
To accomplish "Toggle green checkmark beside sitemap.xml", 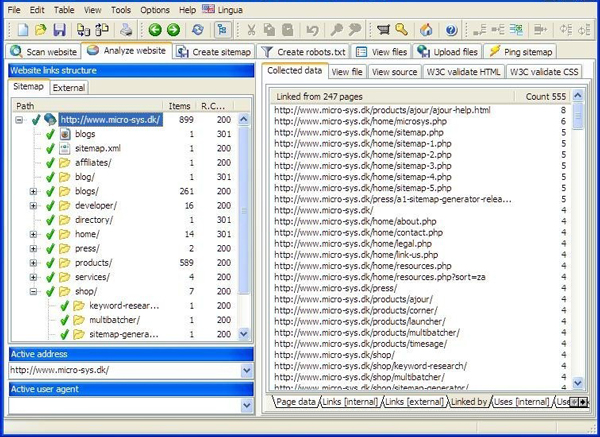I will (49, 148).
